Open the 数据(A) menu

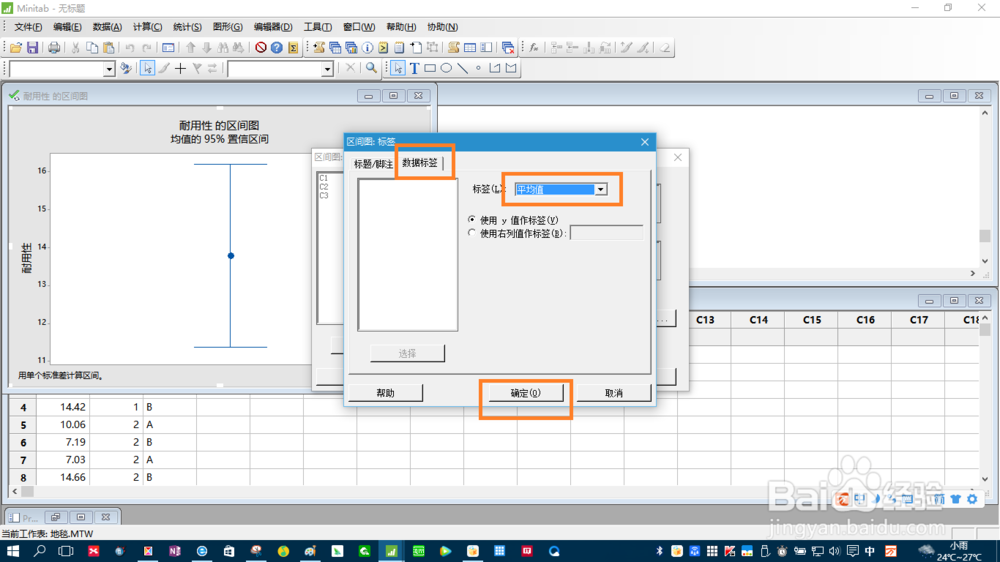[107, 27]
